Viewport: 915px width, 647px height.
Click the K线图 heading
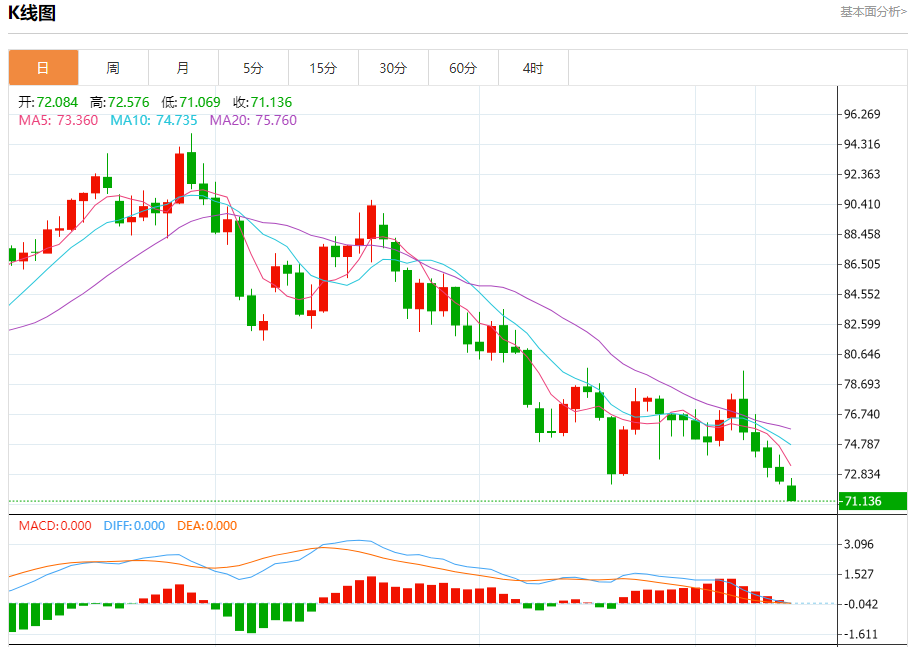[32, 13]
